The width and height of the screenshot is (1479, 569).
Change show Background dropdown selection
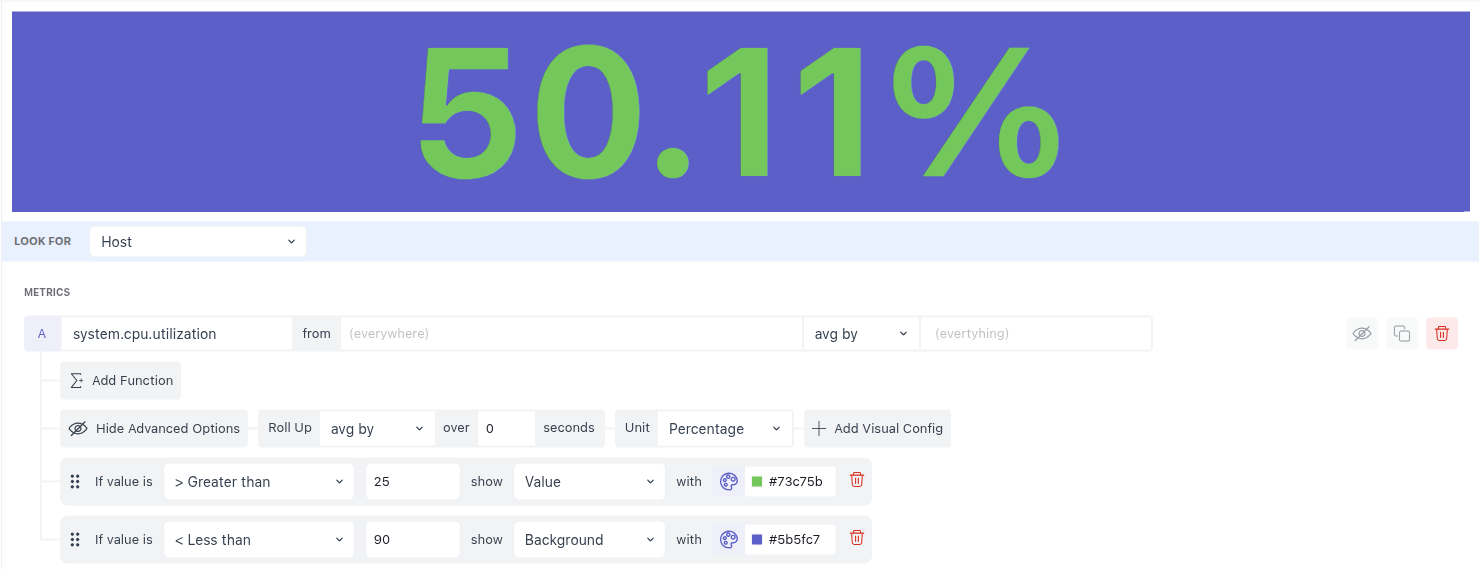(x=589, y=540)
